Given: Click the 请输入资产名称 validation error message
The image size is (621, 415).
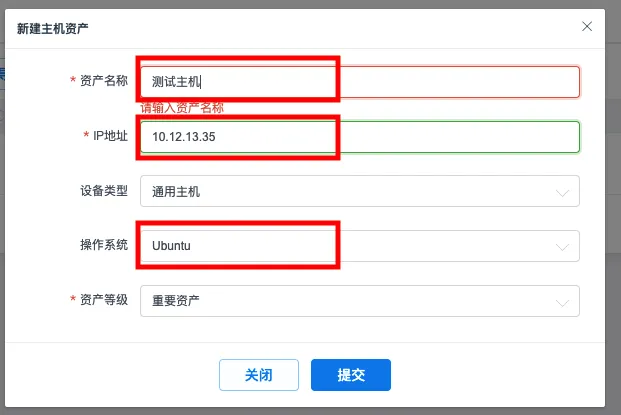Looking at the screenshot, I should pos(181,107).
